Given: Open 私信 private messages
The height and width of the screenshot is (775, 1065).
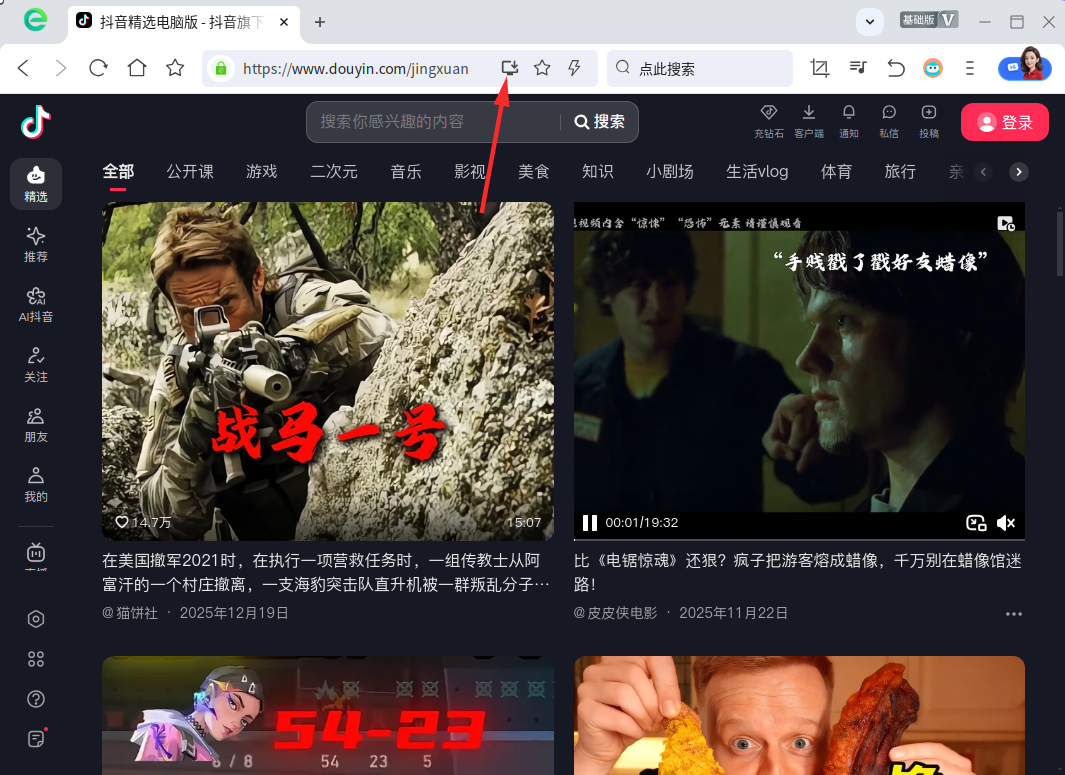Looking at the screenshot, I should point(889,122).
